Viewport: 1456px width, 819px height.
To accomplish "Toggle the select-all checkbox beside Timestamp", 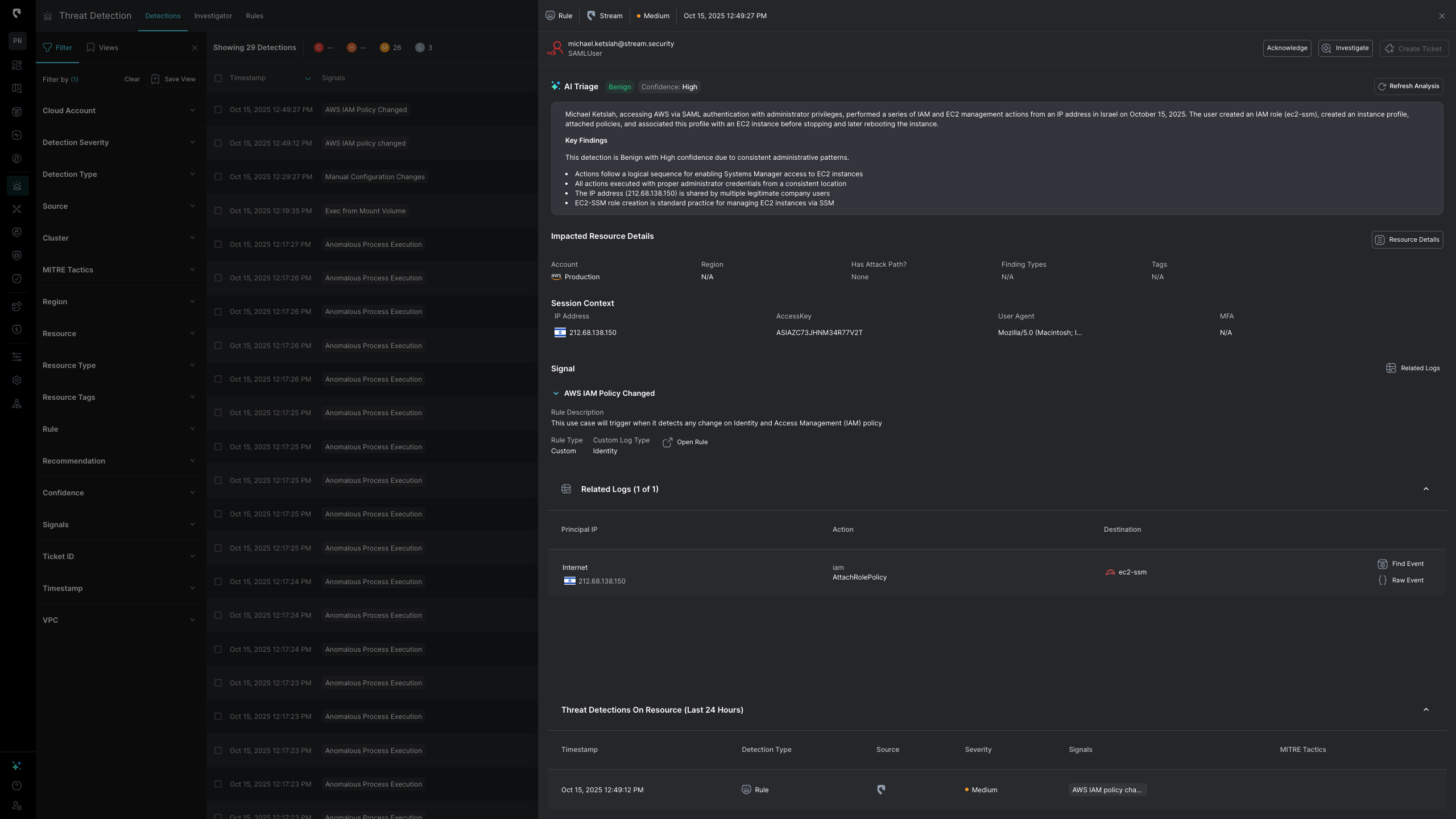I will pyautogui.click(x=218, y=78).
